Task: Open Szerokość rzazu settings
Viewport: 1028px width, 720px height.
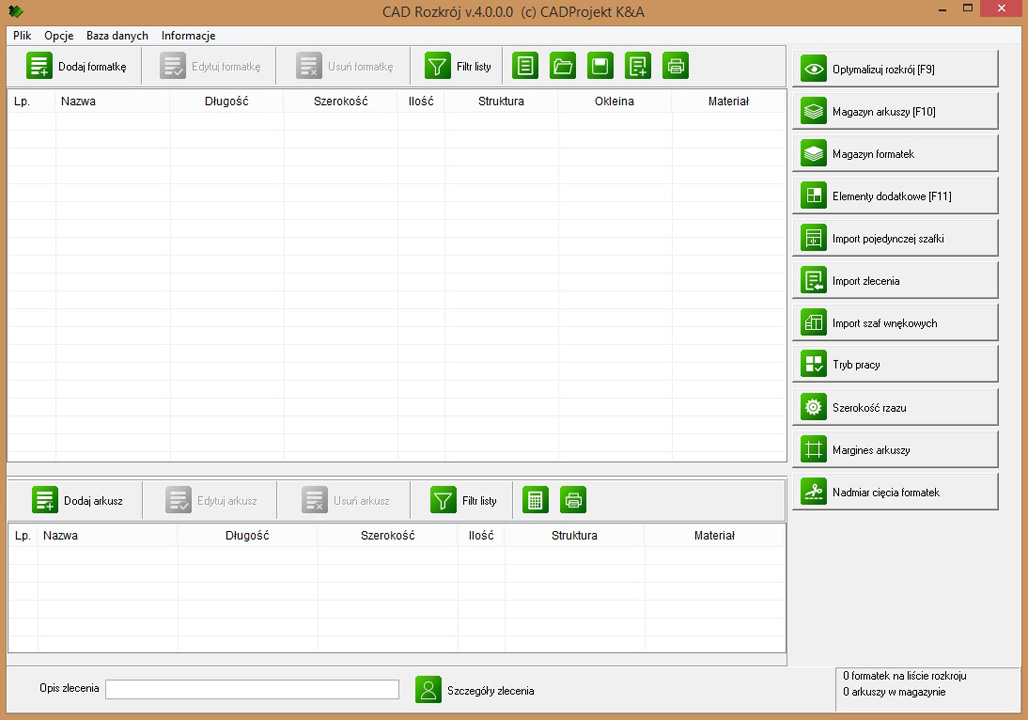Action: click(895, 407)
